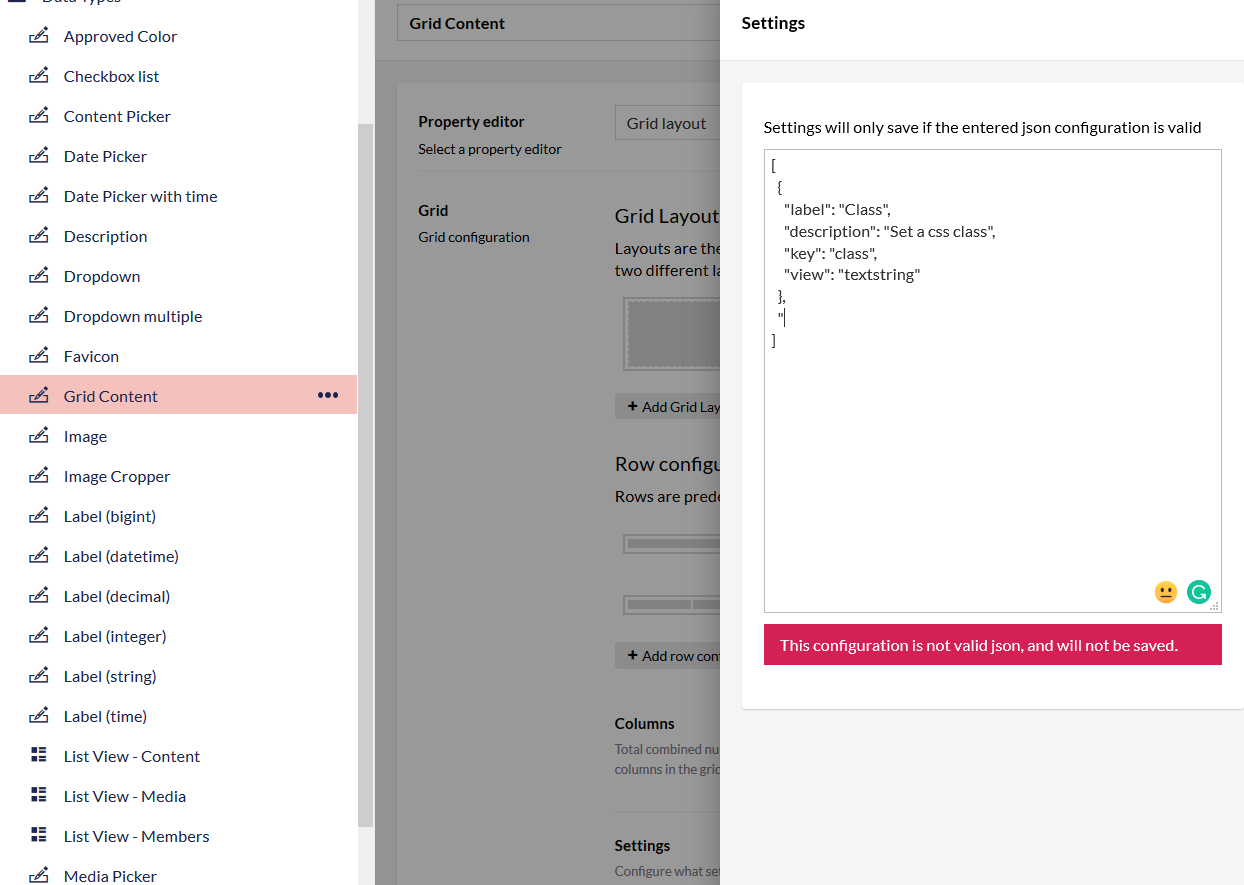Open the emoji picker in the JSON editor
The height and width of the screenshot is (885, 1244).
point(1166,592)
